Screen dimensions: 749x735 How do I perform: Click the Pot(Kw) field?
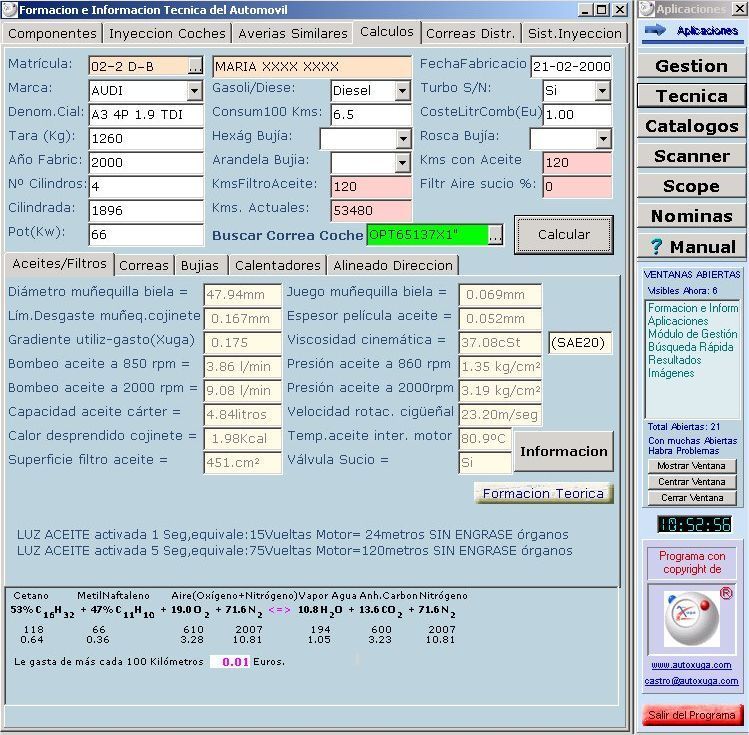click(146, 234)
